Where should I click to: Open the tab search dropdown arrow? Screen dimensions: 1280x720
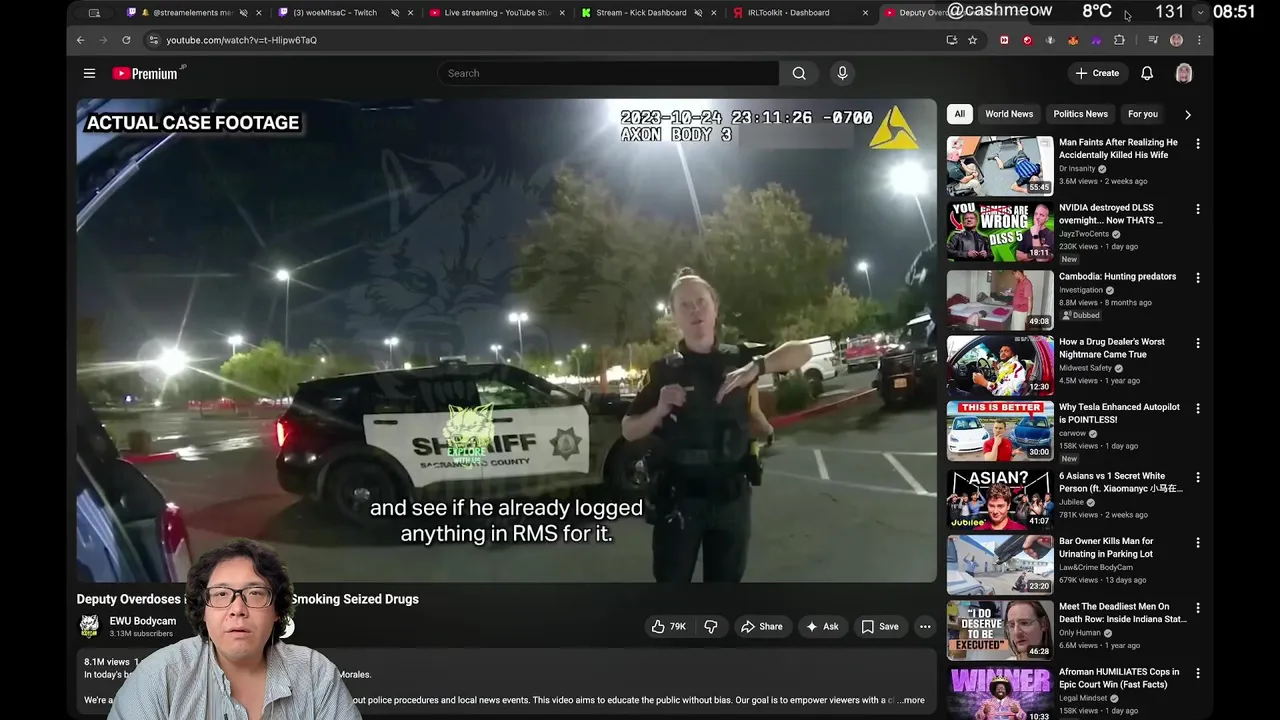1200,13
